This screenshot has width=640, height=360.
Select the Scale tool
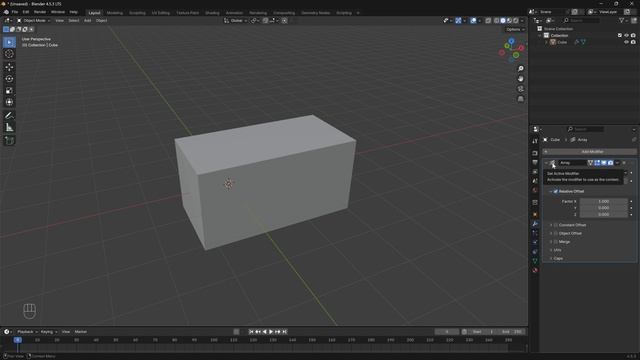coord(9,91)
